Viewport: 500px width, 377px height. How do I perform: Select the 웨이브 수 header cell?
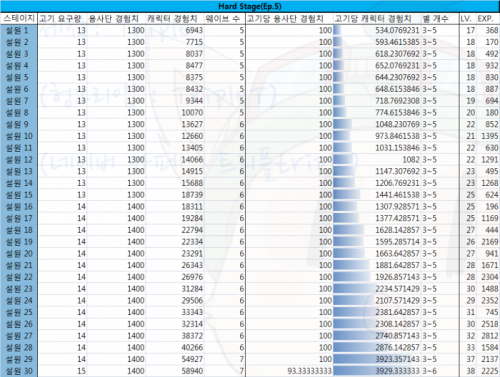tap(224, 18)
